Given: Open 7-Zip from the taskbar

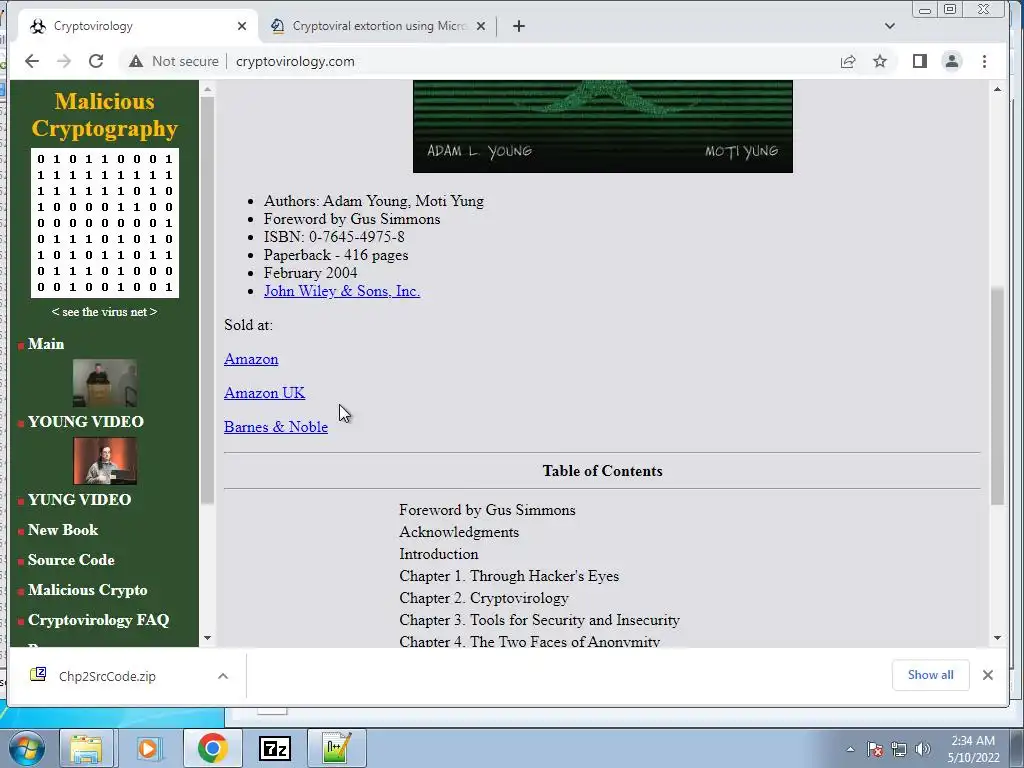Looking at the screenshot, I should 275,748.
